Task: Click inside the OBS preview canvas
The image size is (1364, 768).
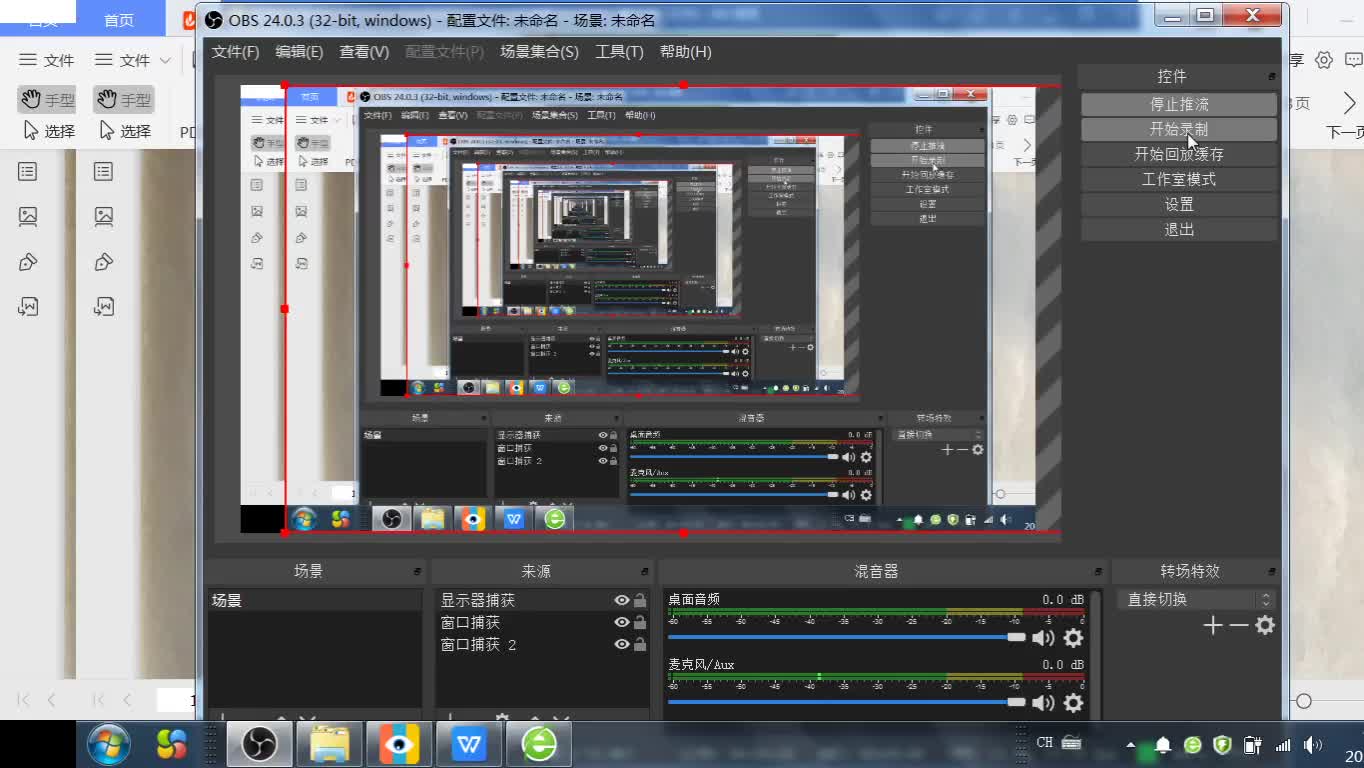Action: click(x=640, y=308)
